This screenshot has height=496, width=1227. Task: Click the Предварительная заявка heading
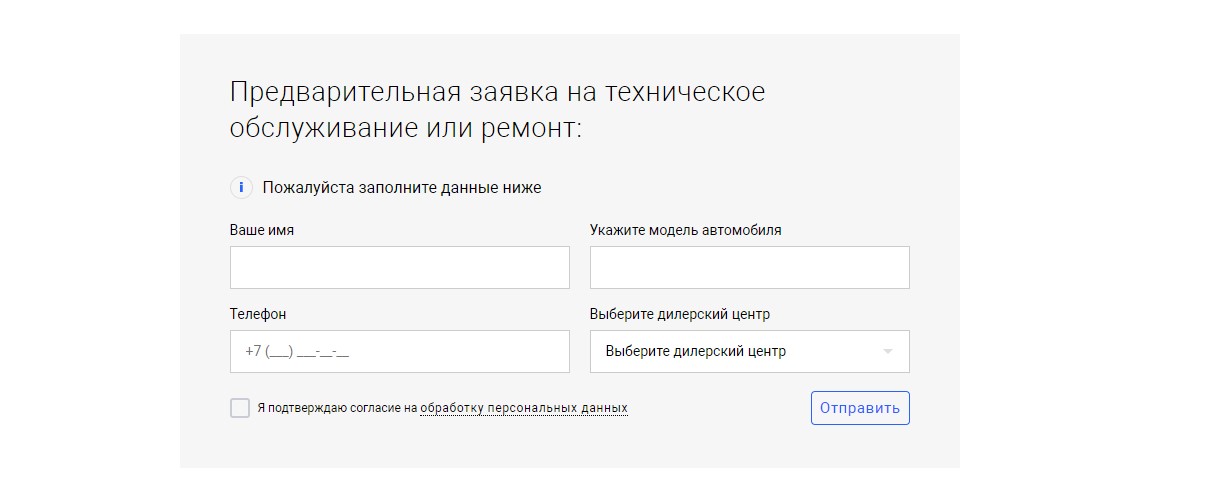pyautogui.click(x=497, y=93)
